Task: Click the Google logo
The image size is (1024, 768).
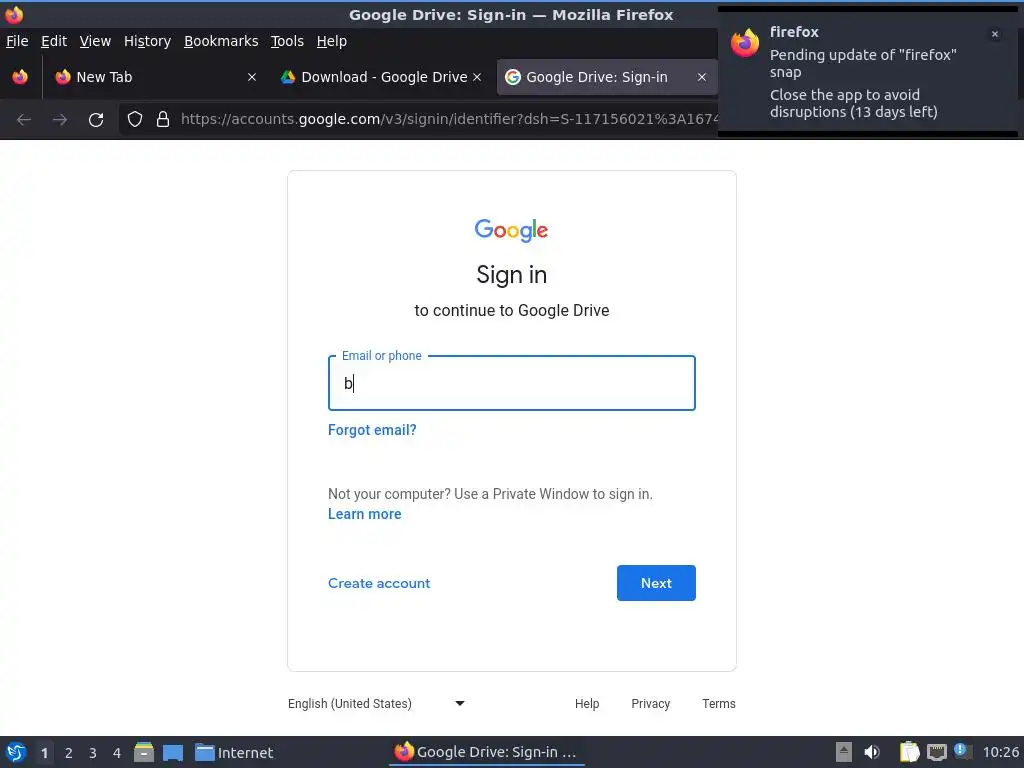Action: pos(511,230)
